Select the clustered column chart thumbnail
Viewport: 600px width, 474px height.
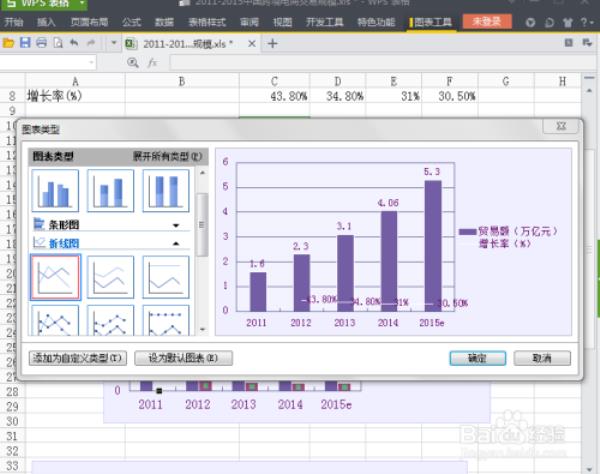[56, 190]
